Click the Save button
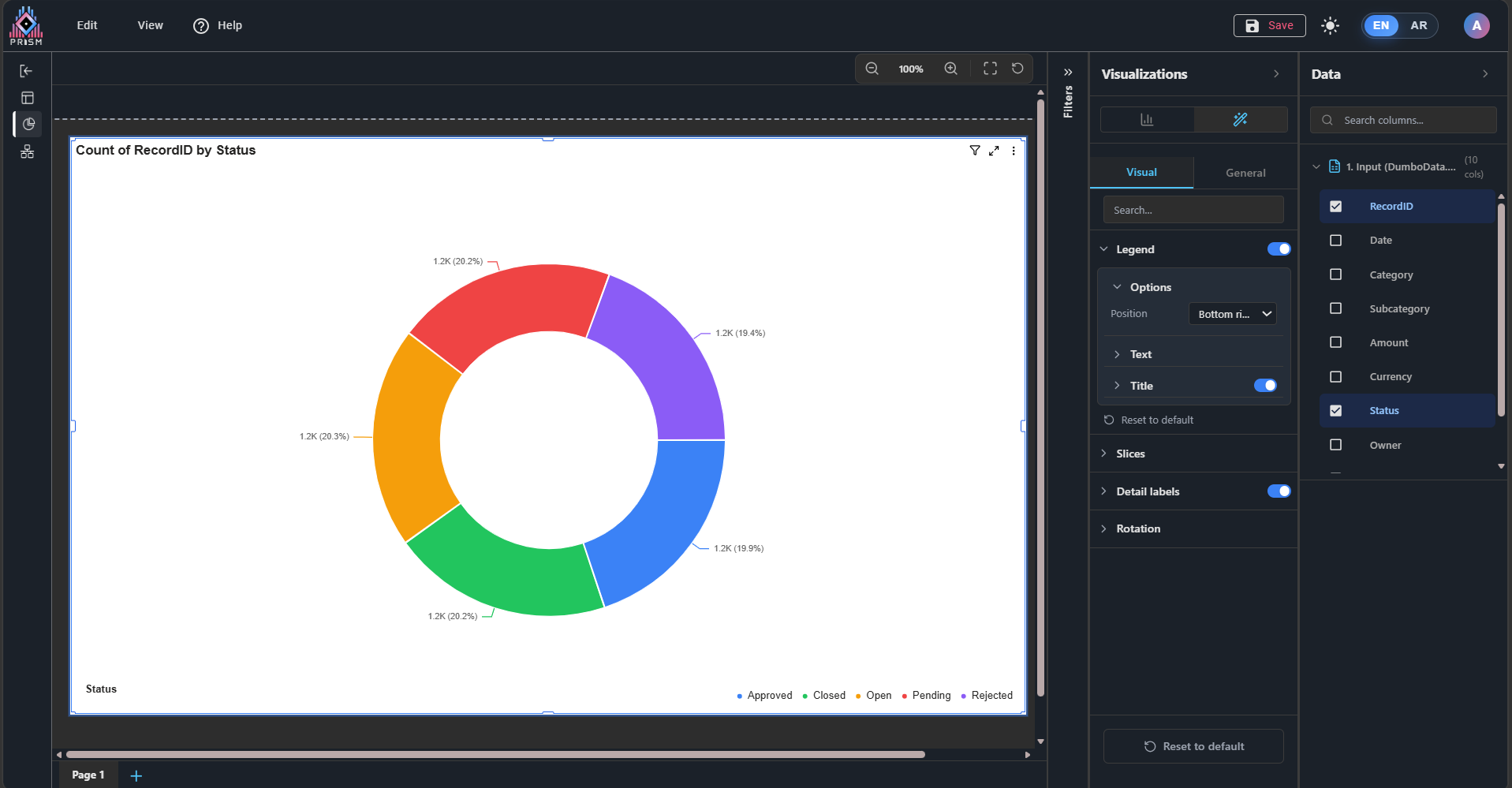The width and height of the screenshot is (1512, 788). pos(1269,25)
